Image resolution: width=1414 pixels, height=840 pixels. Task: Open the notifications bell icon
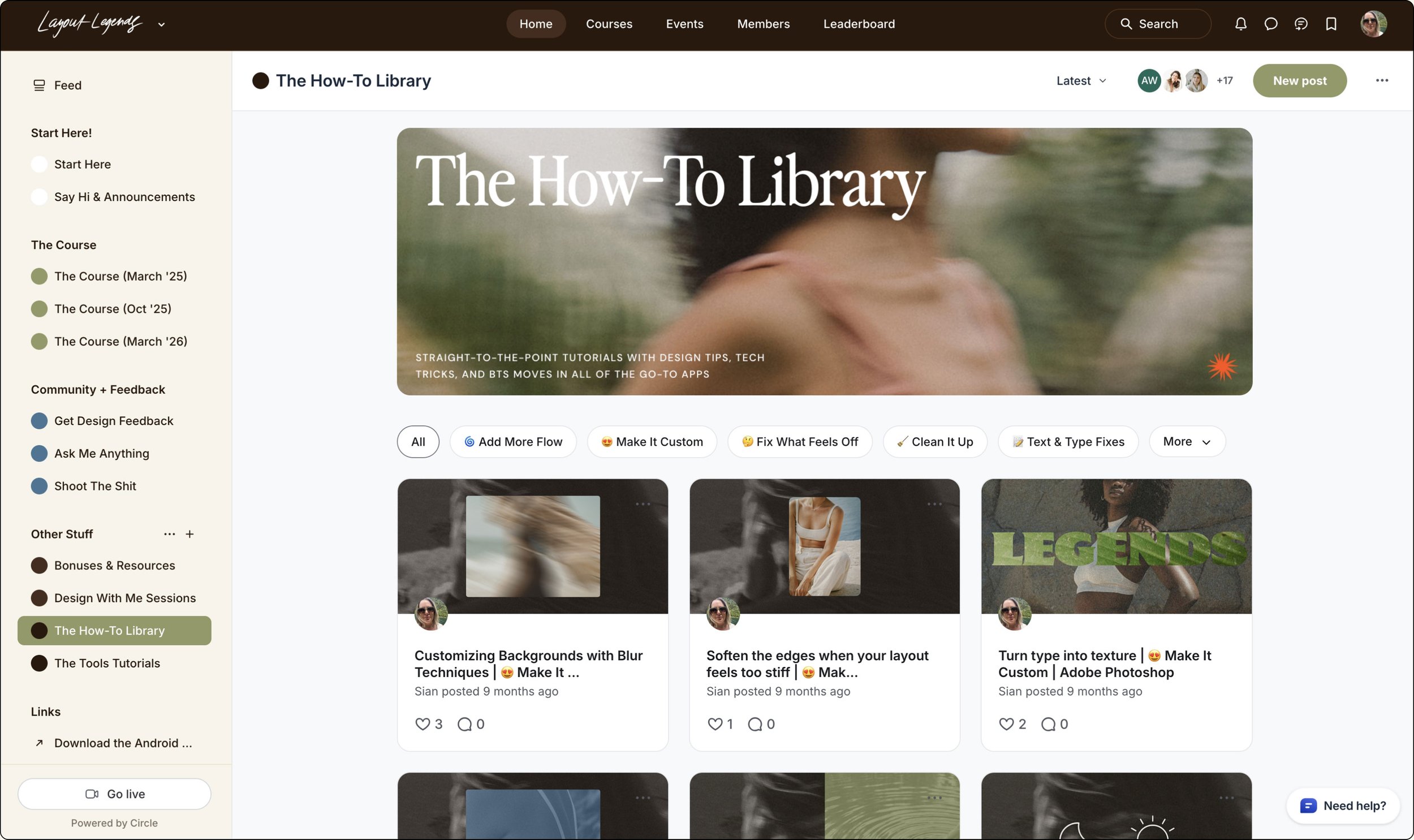[1240, 24]
